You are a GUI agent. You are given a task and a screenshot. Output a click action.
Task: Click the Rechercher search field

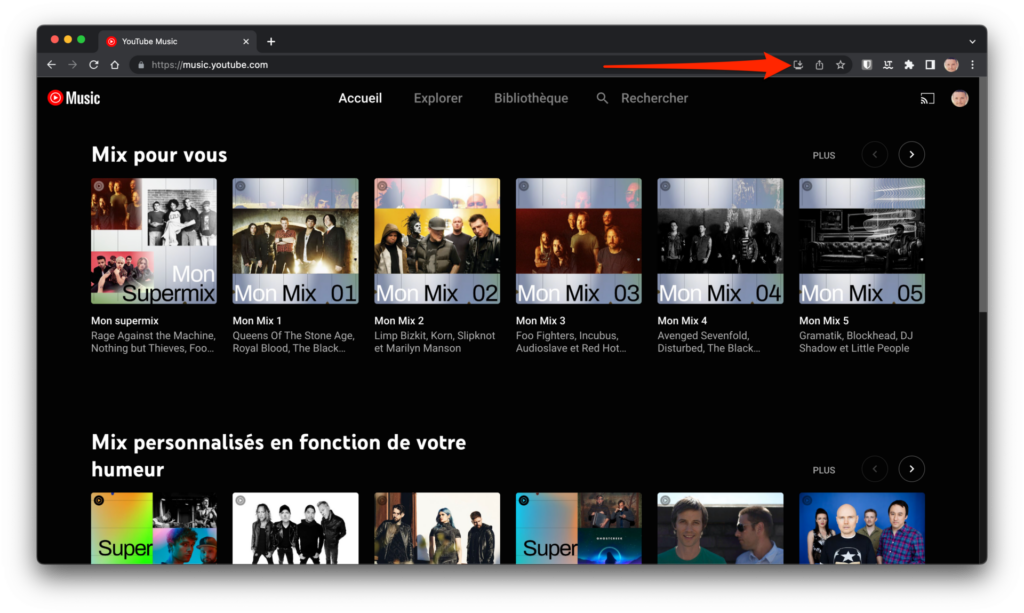(654, 98)
